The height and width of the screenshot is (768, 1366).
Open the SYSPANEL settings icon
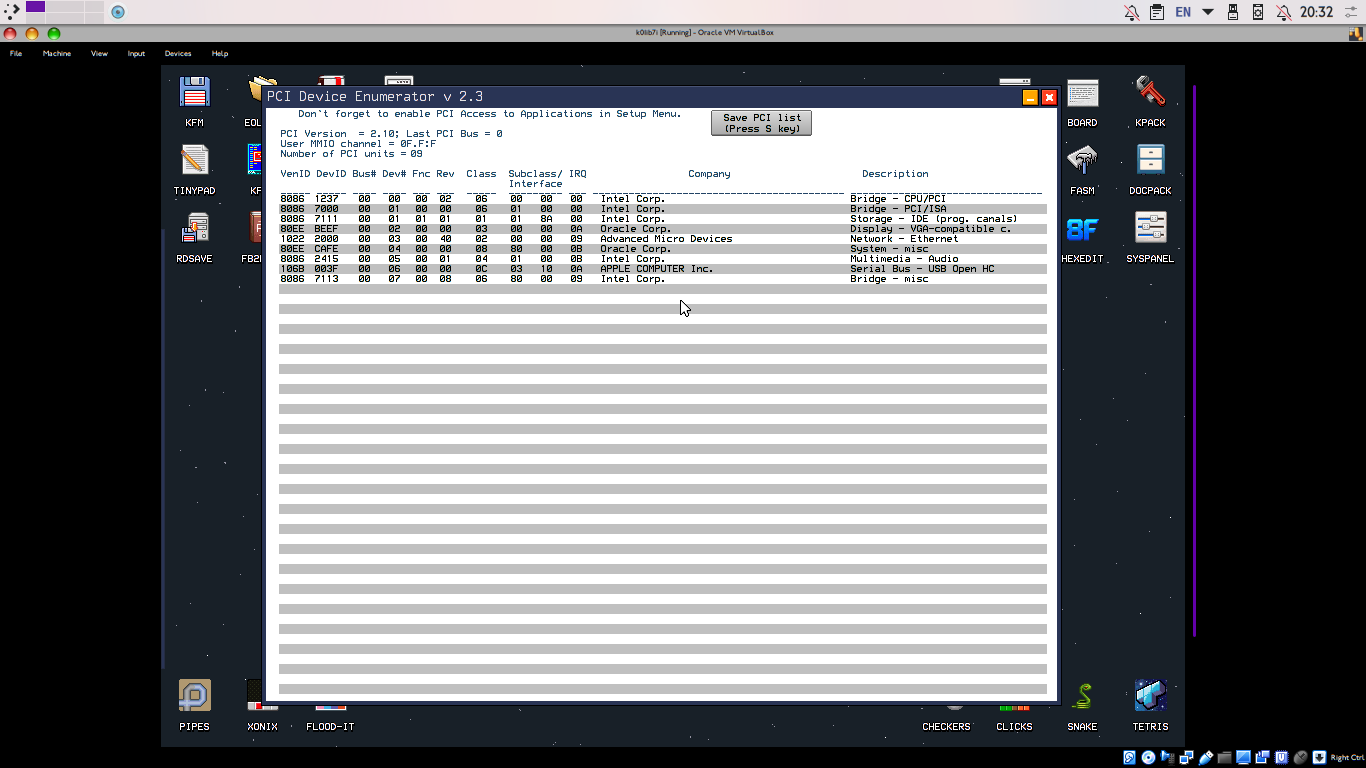click(x=1150, y=236)
